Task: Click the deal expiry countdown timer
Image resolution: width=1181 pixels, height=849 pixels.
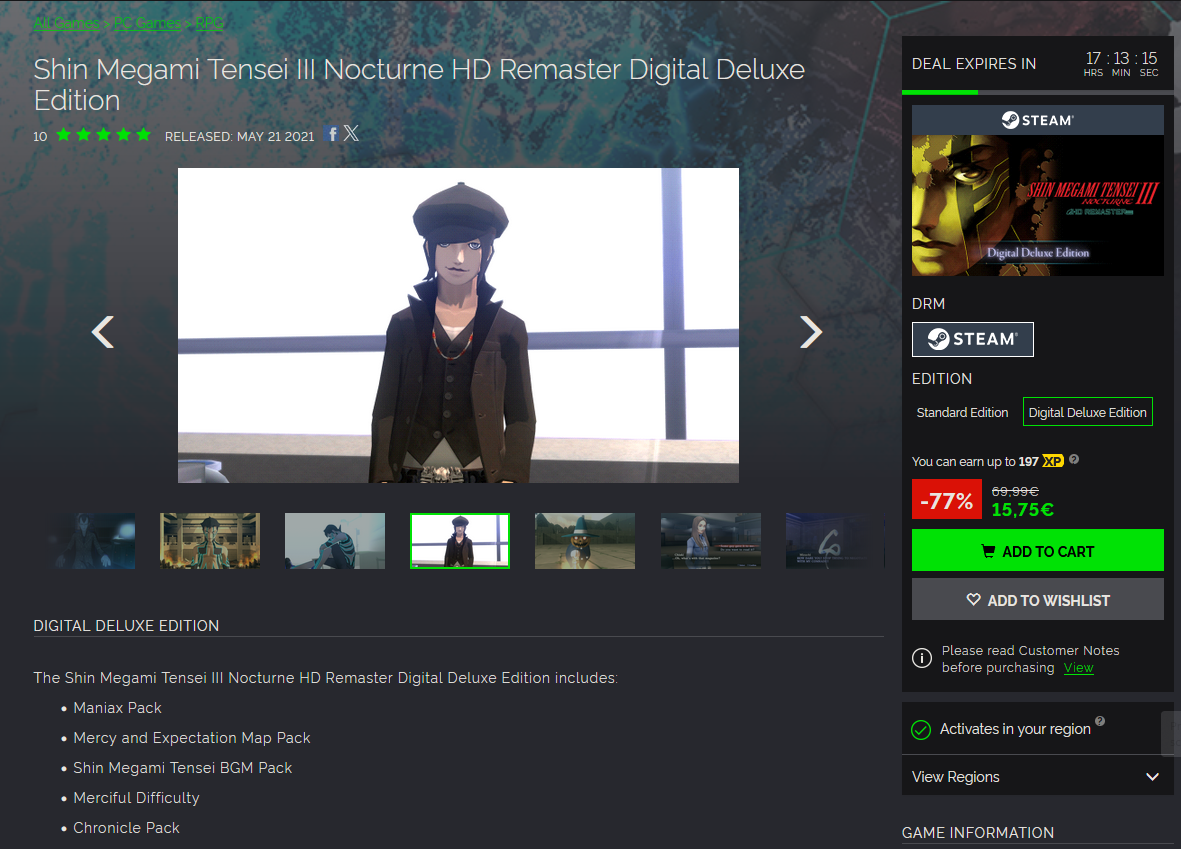Action: (x=1120, y=63)
